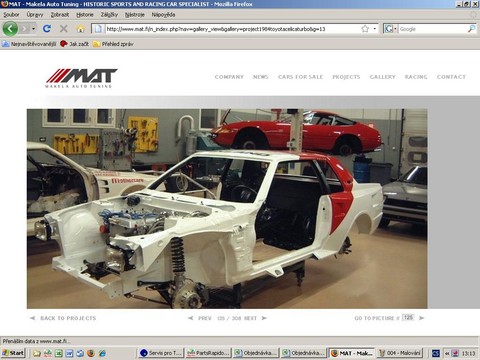Image resolution: width=480 pixels, height=360 pixels.
Task: Switch to the PartsRapido taskbar window
Action: tap(208, 353)
